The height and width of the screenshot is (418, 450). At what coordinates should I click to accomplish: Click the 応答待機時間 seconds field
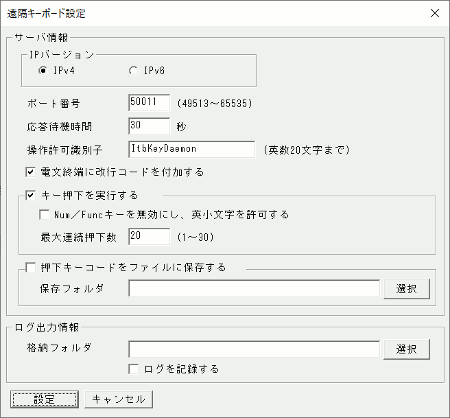click(149, 126)
